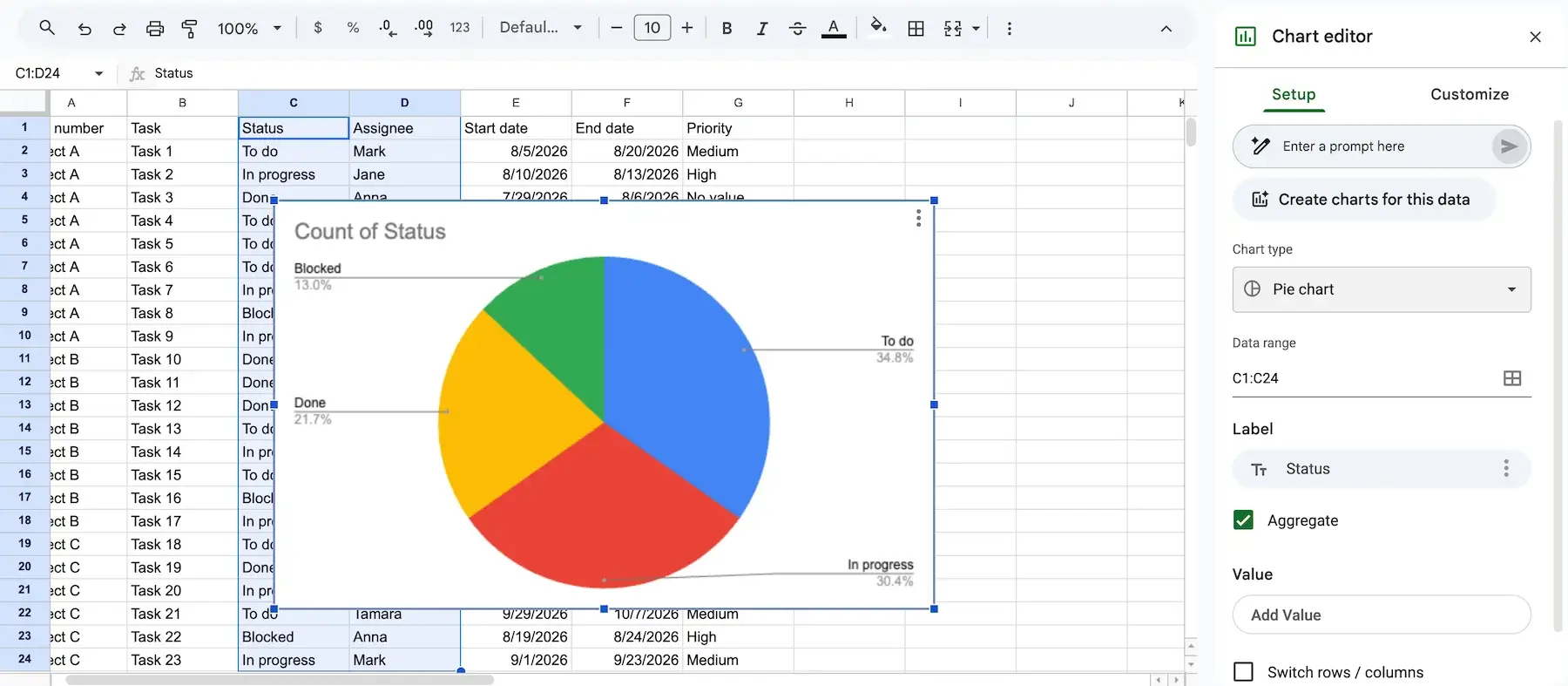The image size is (1568, 686).
Task: Decrease decimal places
Action: (x=389, y=28)
